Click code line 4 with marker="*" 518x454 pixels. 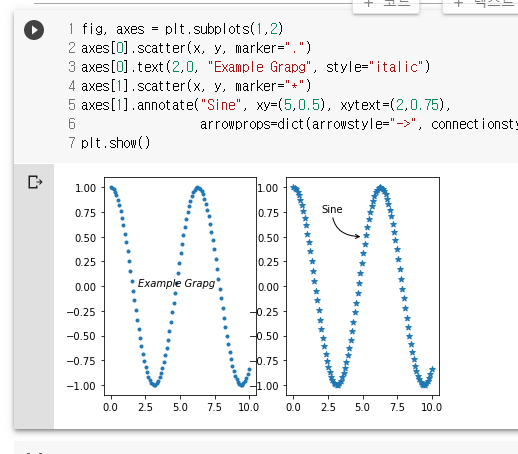coord(196,86)
